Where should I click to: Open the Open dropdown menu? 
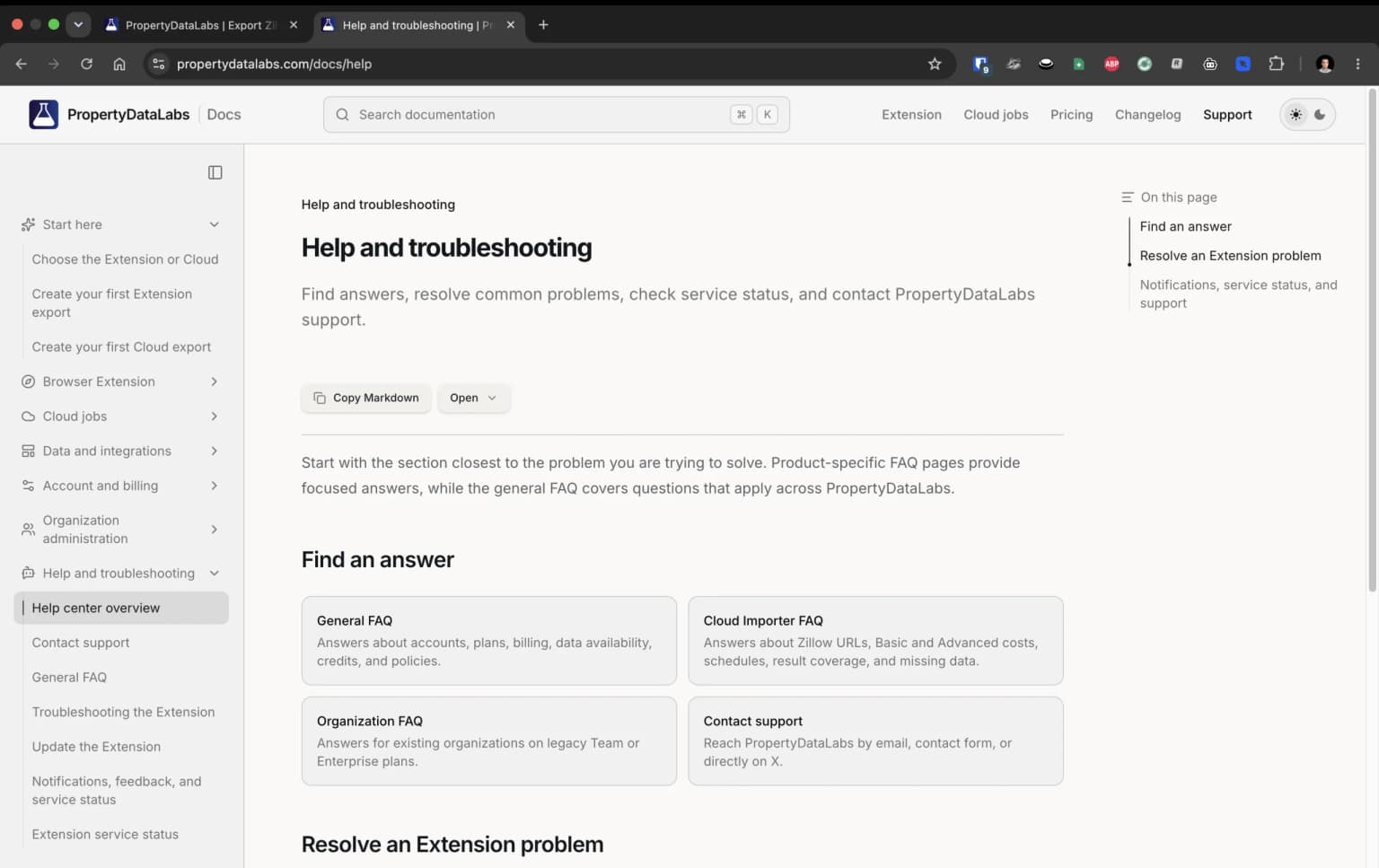(473, 398)
